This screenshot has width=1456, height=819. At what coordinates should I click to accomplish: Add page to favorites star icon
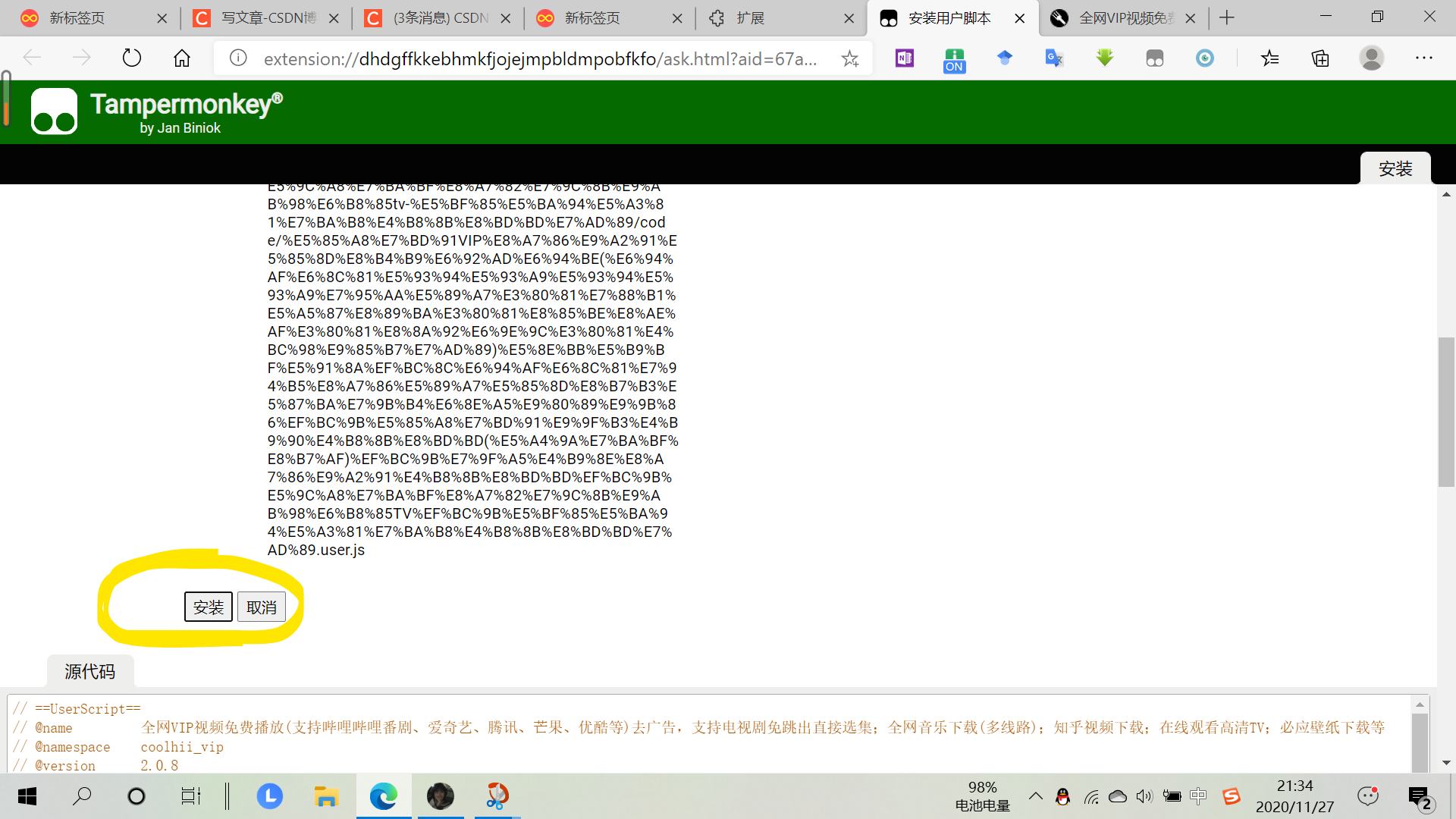[x=849, y=58]
